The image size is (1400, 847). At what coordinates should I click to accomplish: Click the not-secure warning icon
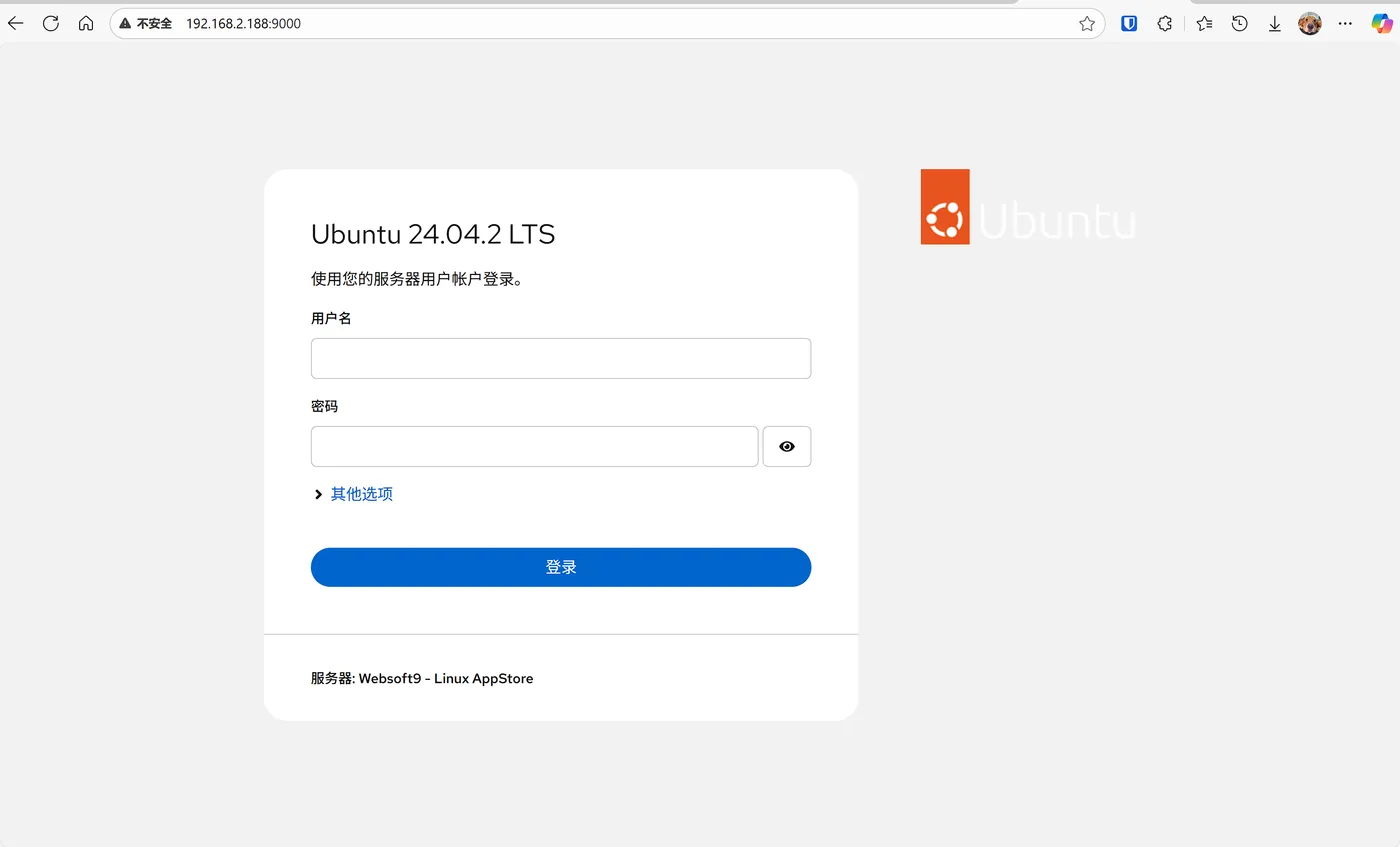pos(125,23)
